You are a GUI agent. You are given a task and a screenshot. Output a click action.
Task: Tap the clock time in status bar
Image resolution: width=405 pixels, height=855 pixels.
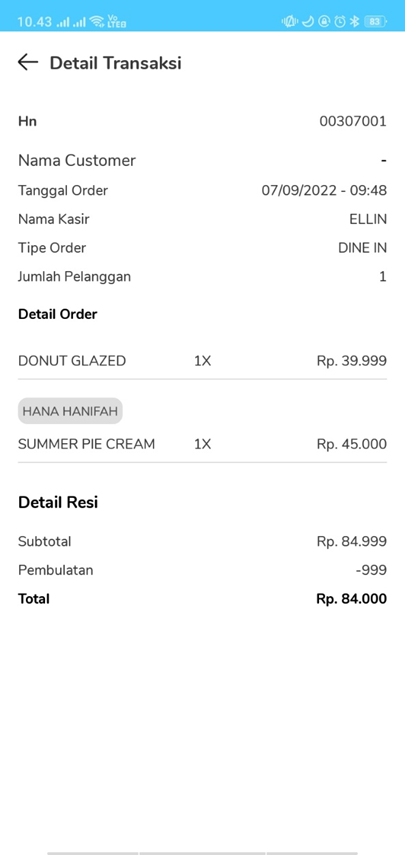pyautogui.click(x=34, y=22)
